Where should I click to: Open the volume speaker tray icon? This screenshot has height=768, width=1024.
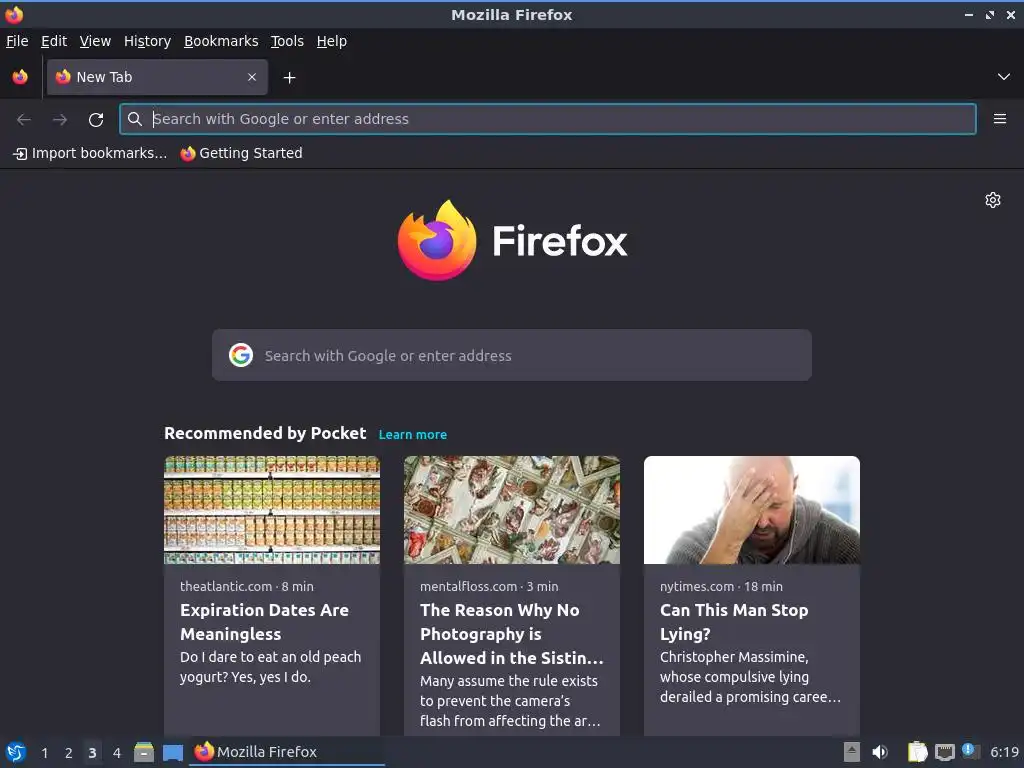point(880,752)
